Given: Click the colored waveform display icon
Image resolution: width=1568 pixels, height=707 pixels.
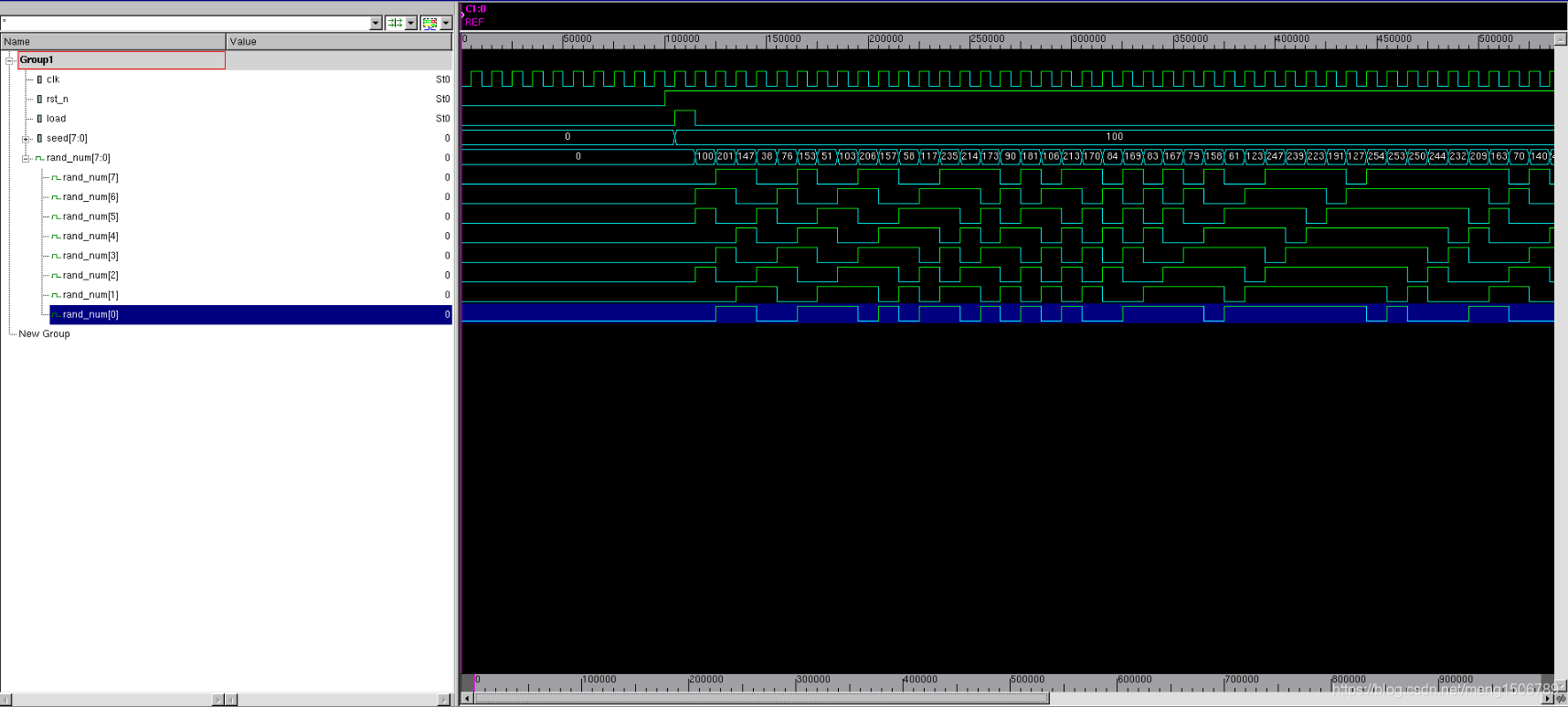Looking at the screenshot, I should pyautogui.click(x=429, y=23).
